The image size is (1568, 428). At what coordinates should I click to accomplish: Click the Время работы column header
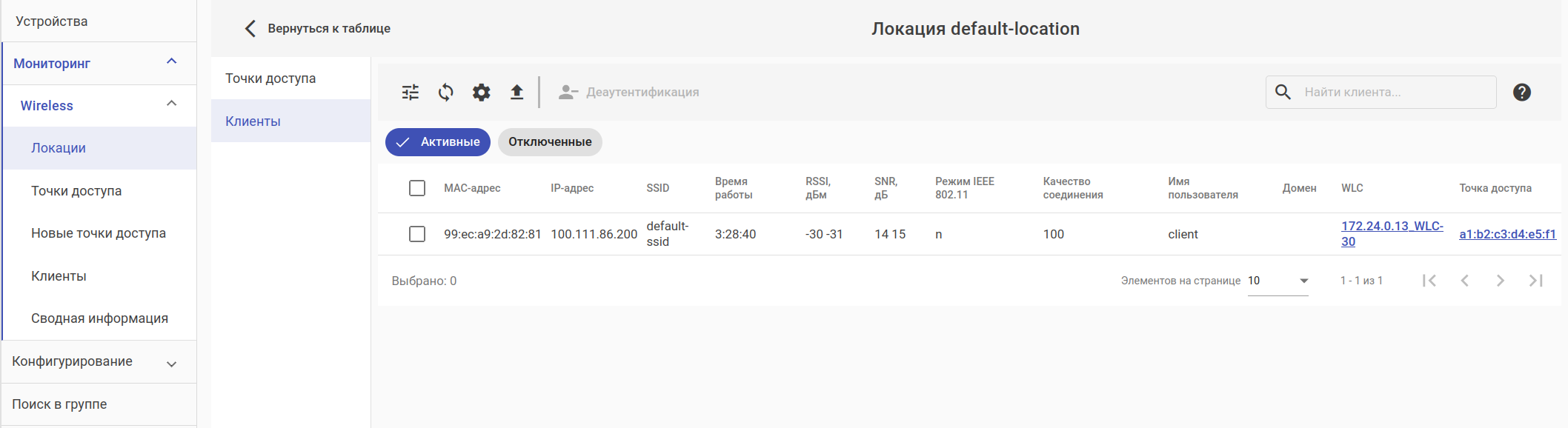pyautogui.click(x=734, y=188)
